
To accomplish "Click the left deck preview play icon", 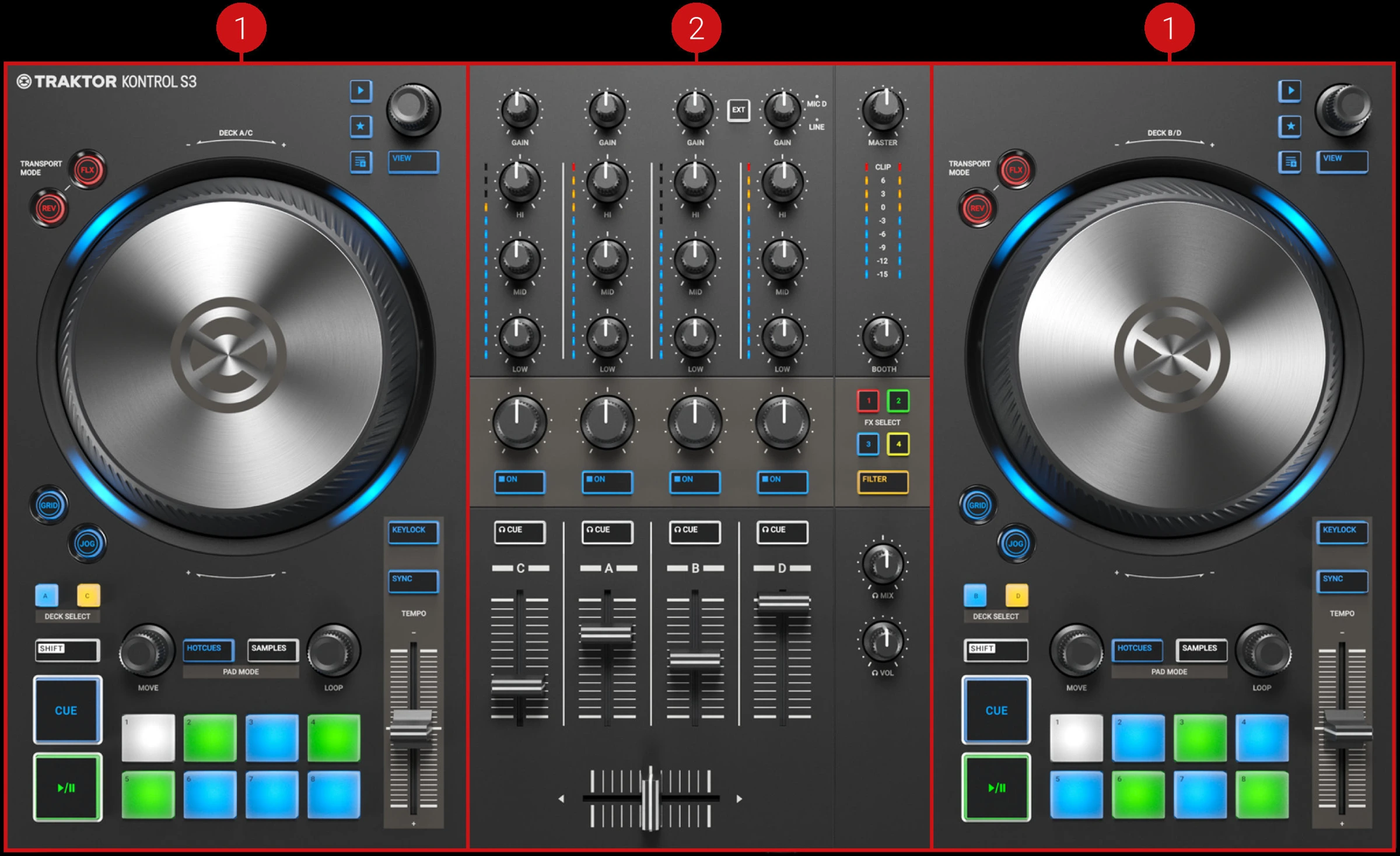I will coord(360,90).
